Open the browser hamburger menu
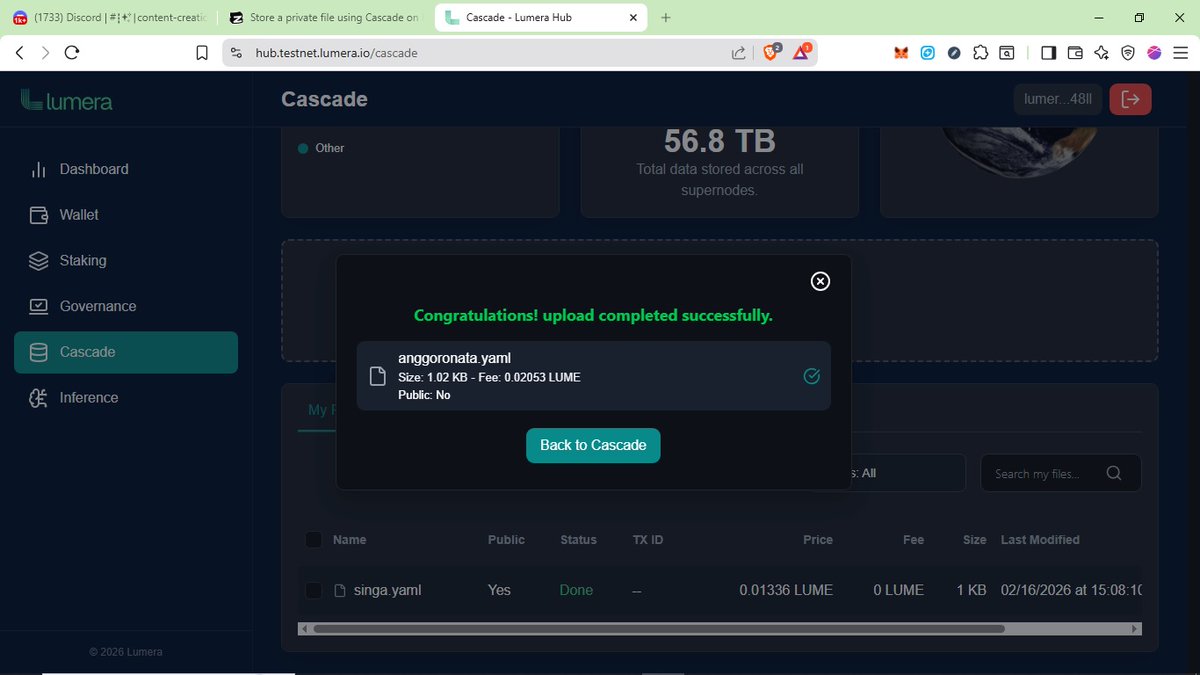This screenshot has width=1200, height=675. (1180, 53)
